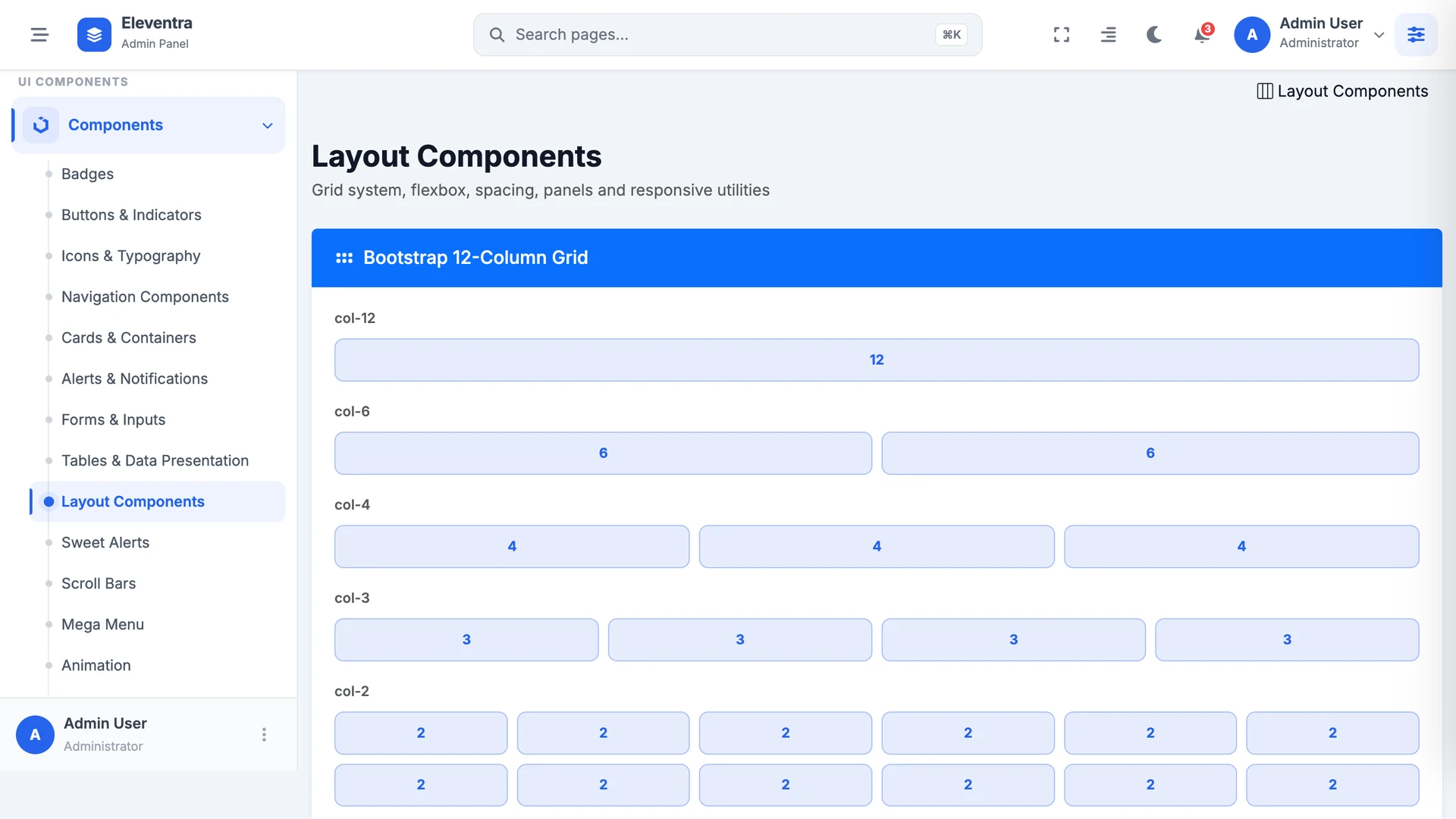The height and width of the screenshot is (819, 1456).
Task: Open the sidebar user three-dot menu
Action: coord(264,734)
